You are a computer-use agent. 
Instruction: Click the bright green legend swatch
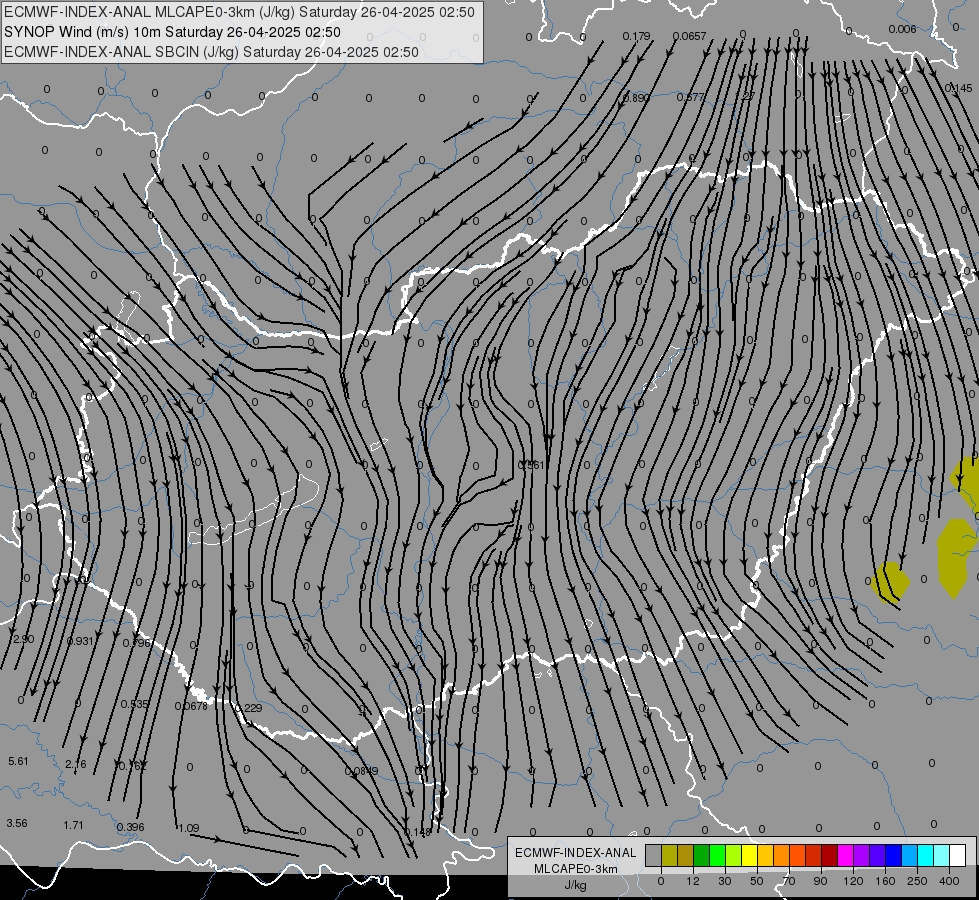point(718,855)
